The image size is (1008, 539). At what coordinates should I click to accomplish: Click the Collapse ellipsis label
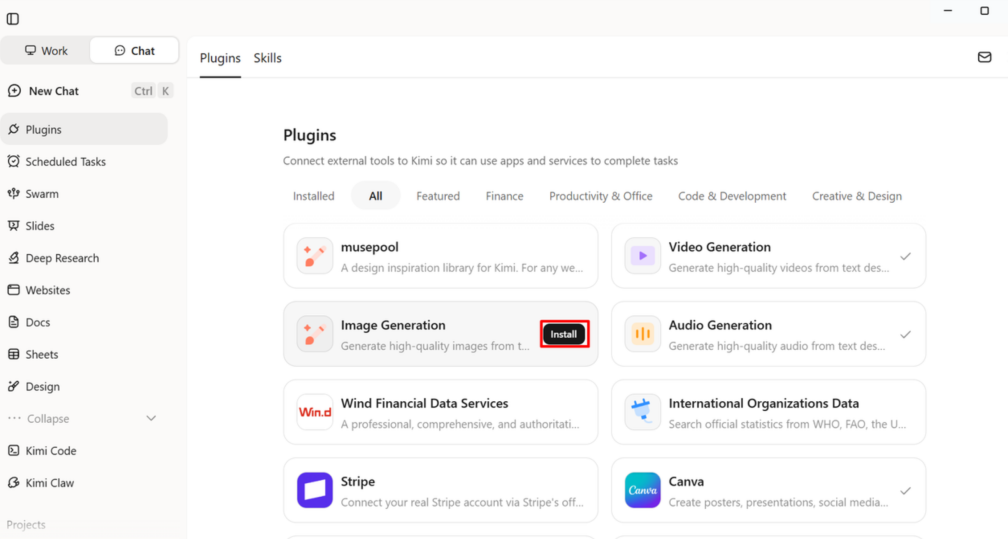(39, 419)
